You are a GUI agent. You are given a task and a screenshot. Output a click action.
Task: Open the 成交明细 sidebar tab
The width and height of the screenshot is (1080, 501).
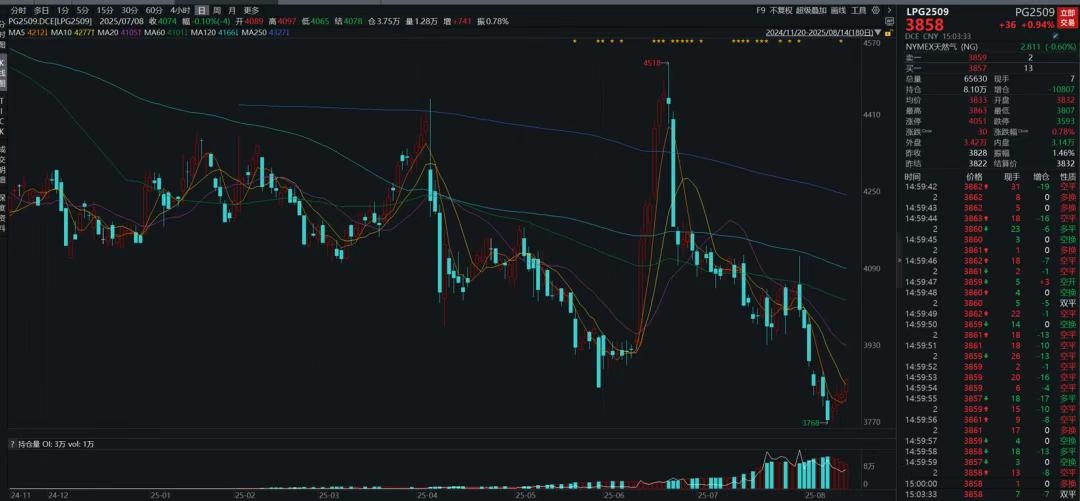[3, 165]
